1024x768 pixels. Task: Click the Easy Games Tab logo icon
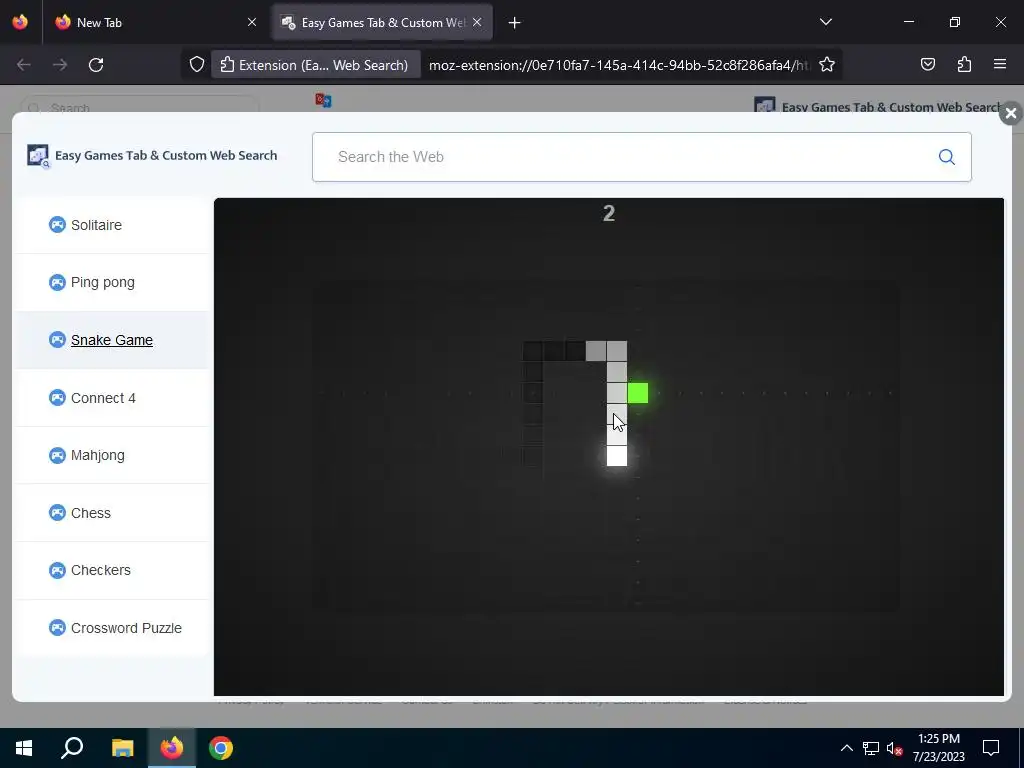click(x=38, y=155)
